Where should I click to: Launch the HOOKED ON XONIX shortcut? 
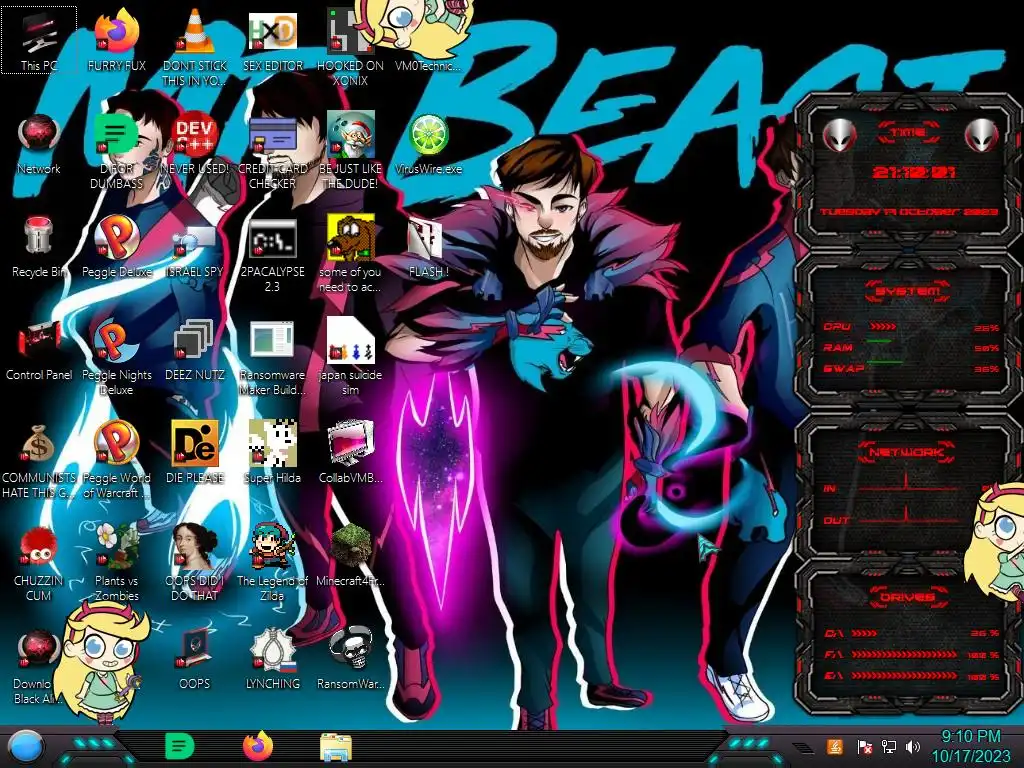click(x=350, y=47)
